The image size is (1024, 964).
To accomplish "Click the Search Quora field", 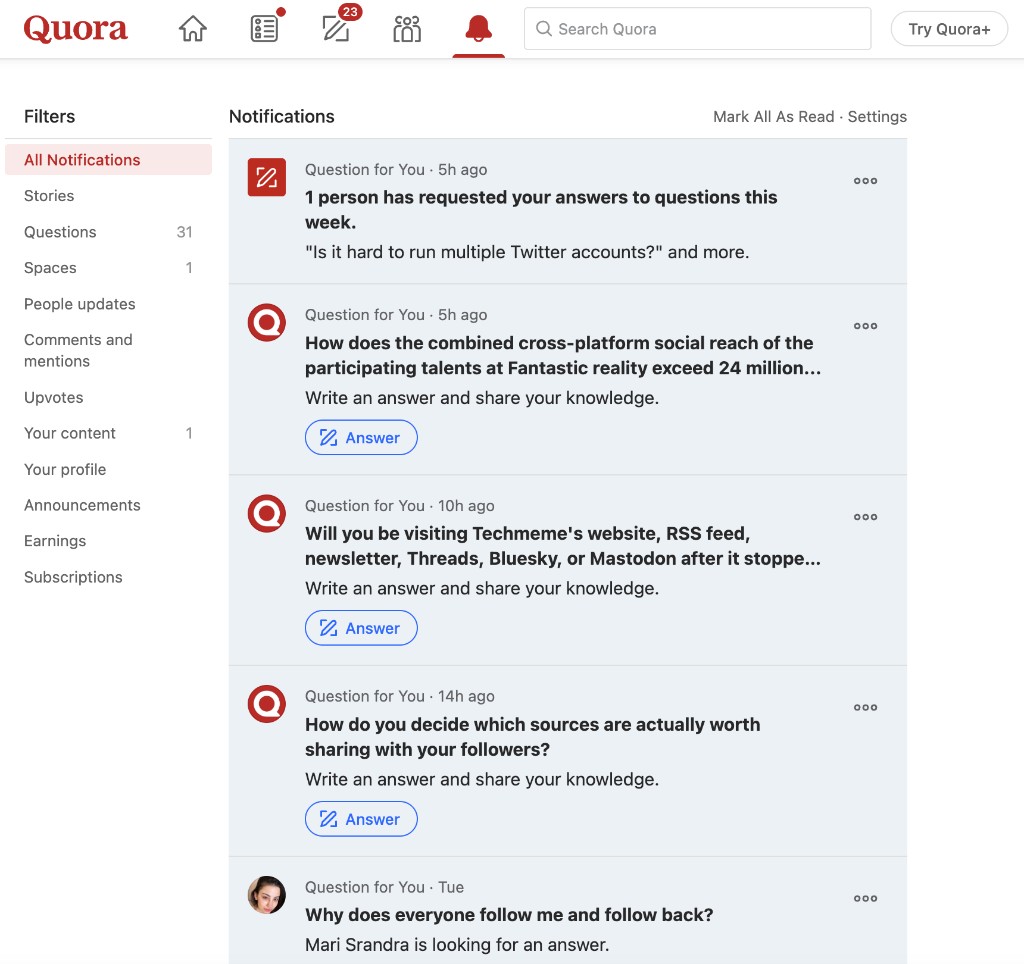I will (x=697, y=29).
